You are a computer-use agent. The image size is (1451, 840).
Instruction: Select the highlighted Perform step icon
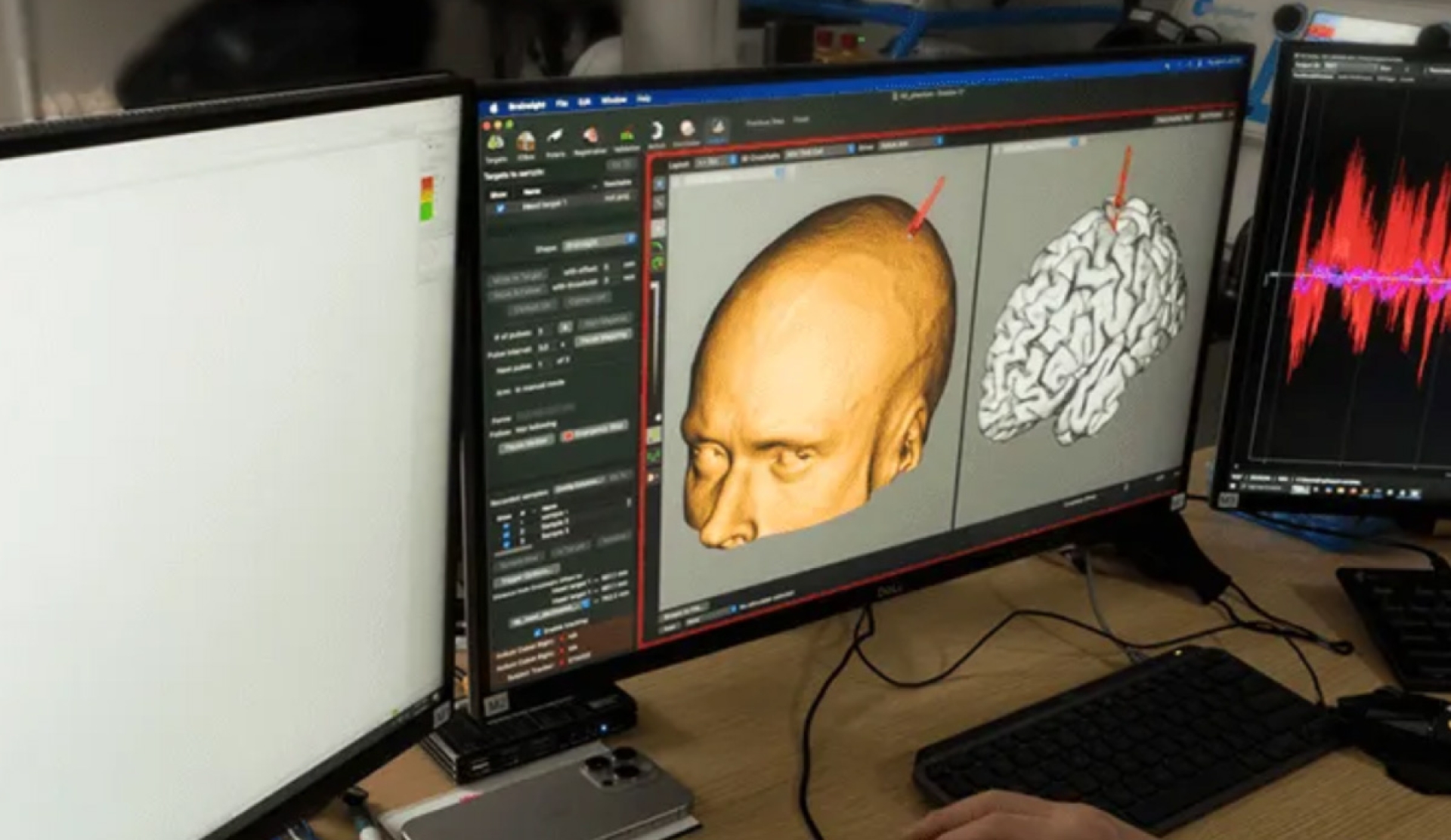pos(717,128)
